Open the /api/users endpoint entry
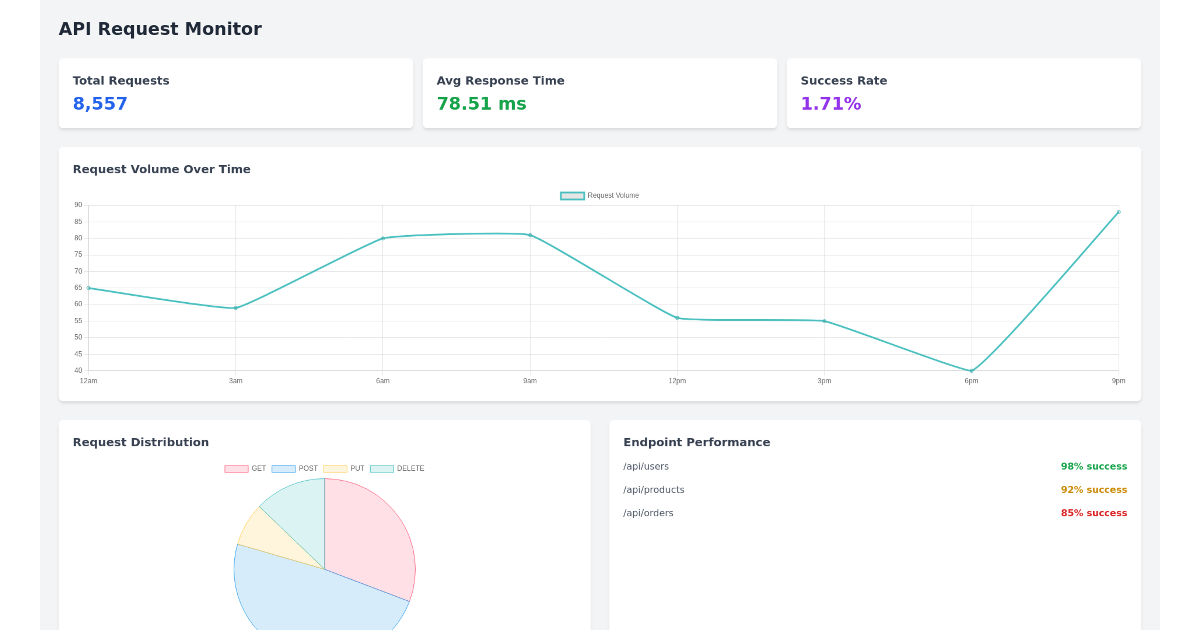Image resolution: width=1200 pixels, height=630 pixels. pos(646,466)
